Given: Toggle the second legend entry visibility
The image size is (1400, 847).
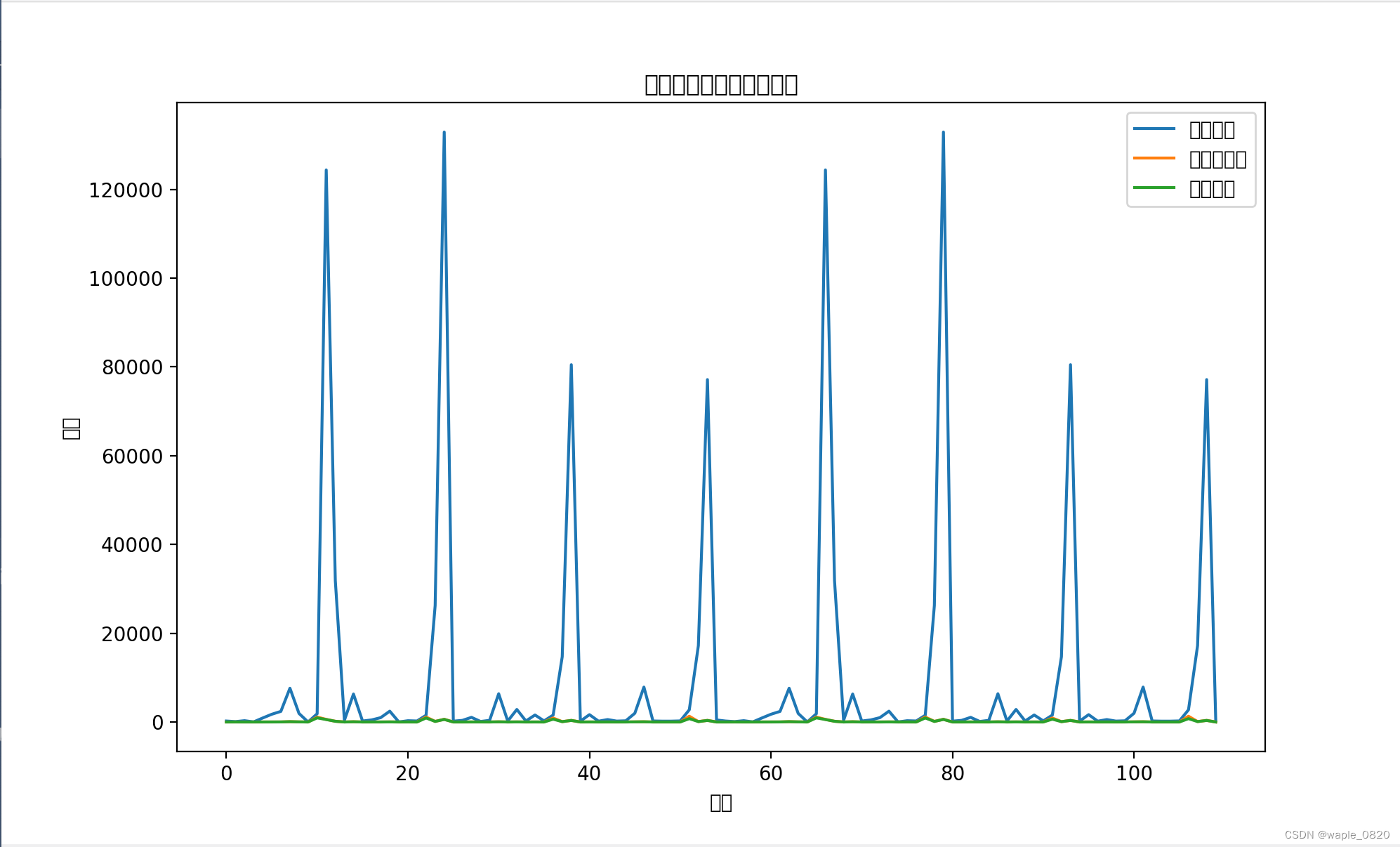Looking at the screenshot, I should point(1217,159).
